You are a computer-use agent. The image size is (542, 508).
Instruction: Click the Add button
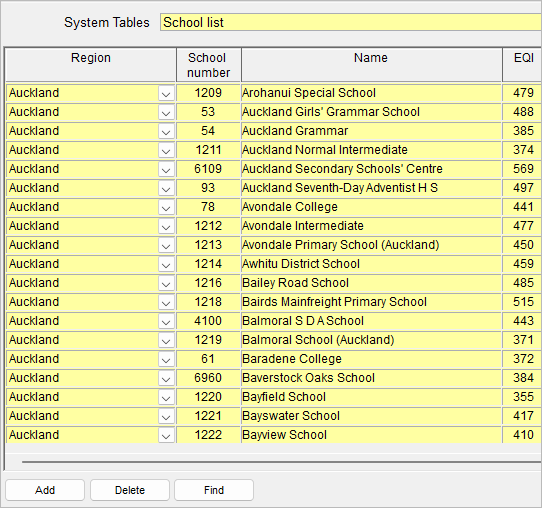point(45,490)
